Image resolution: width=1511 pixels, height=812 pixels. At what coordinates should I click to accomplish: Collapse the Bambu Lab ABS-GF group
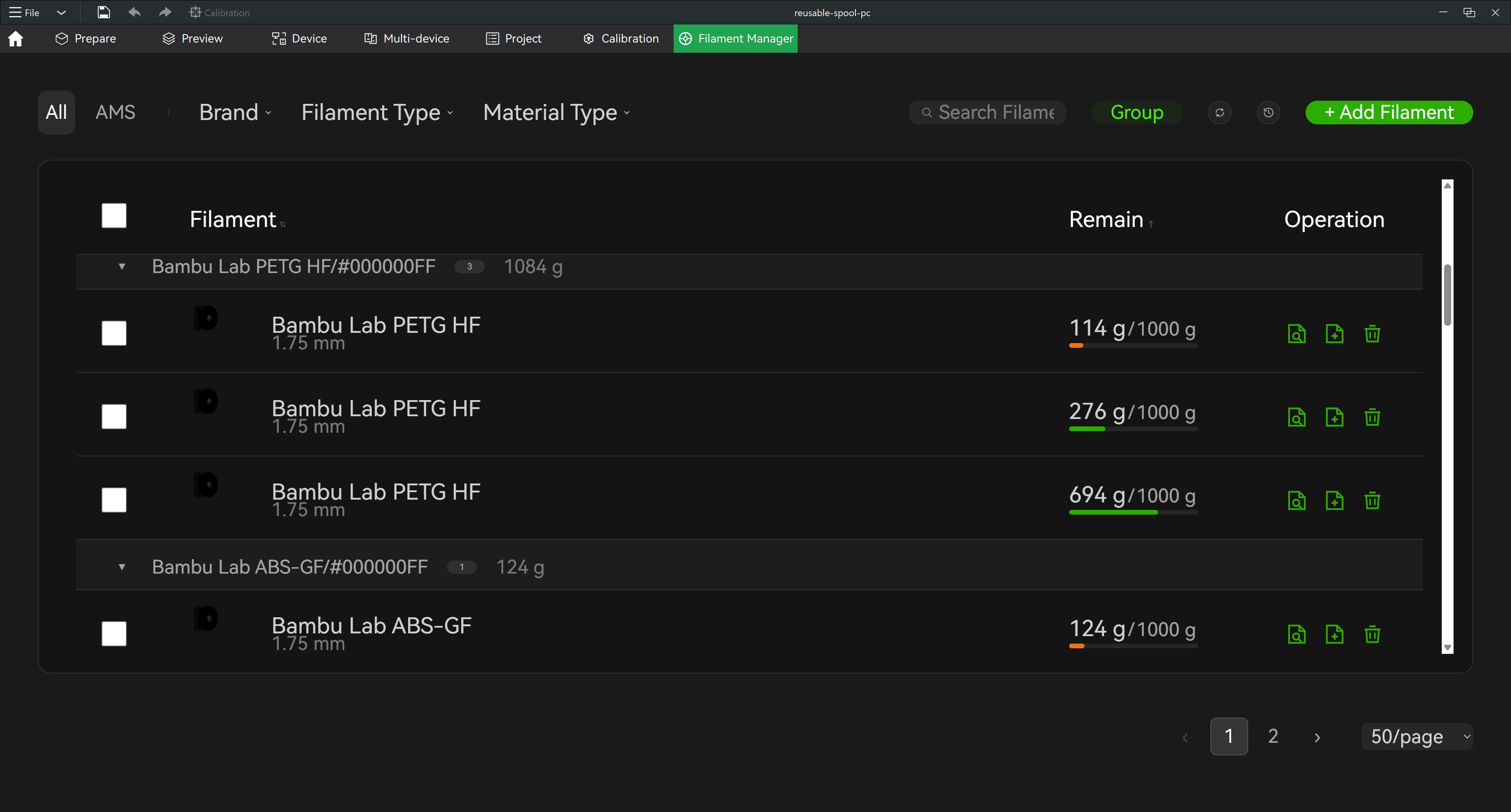[x=122, y=567]
